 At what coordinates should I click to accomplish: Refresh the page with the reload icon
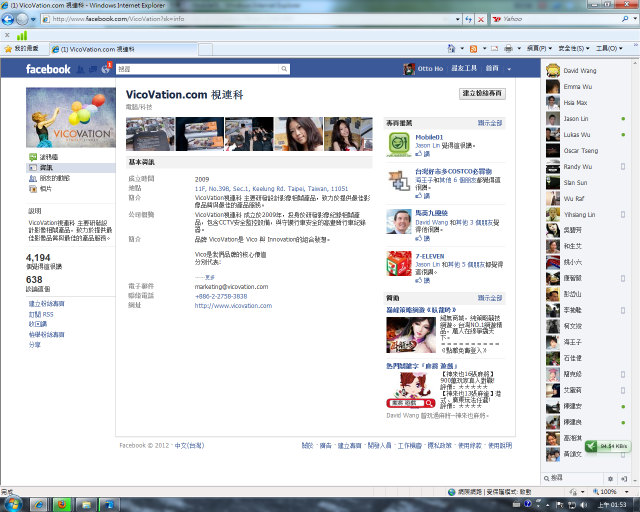[x=469, y=19]
